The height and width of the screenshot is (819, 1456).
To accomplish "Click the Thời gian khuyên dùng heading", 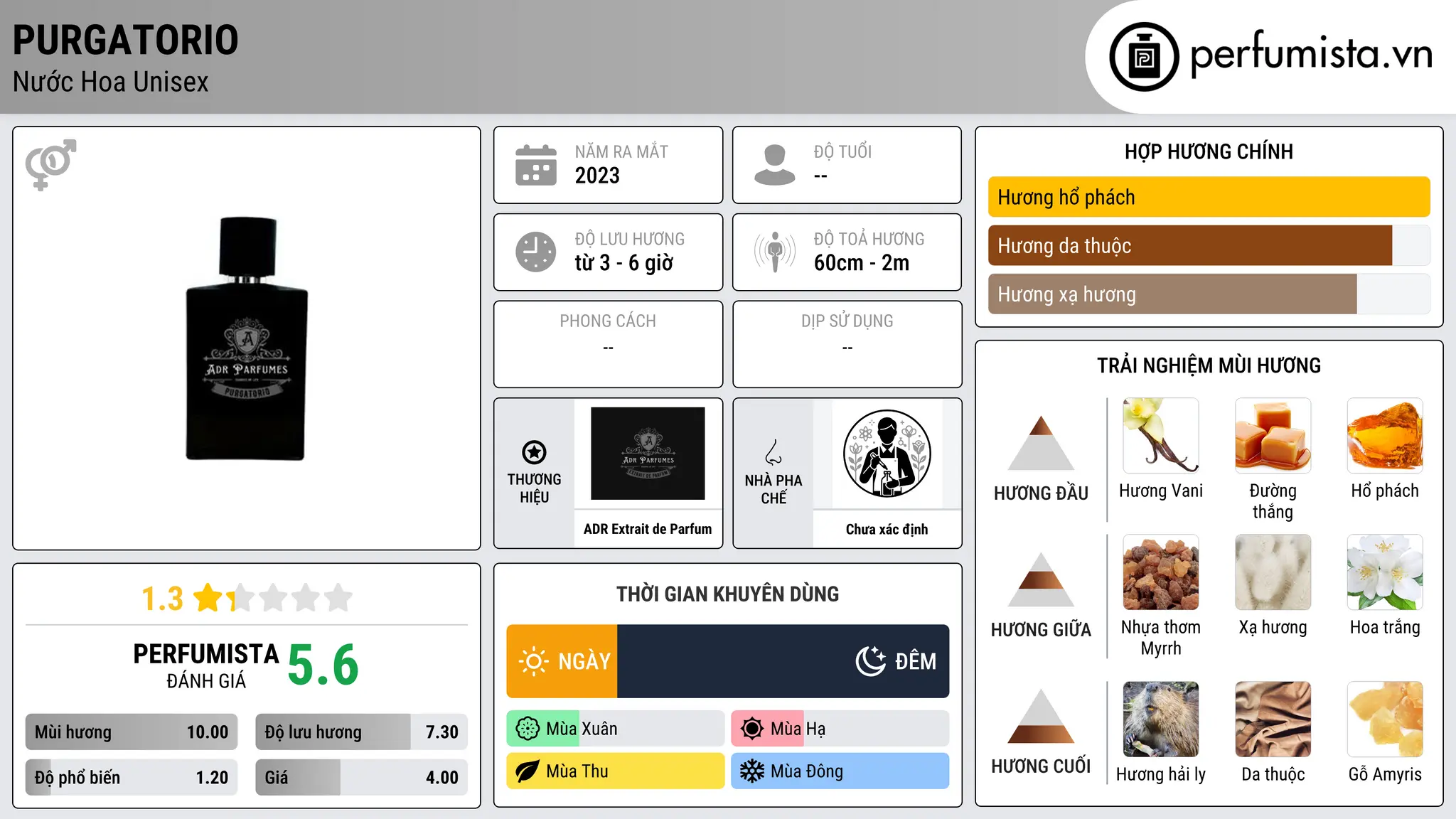I will click(727, 594).
